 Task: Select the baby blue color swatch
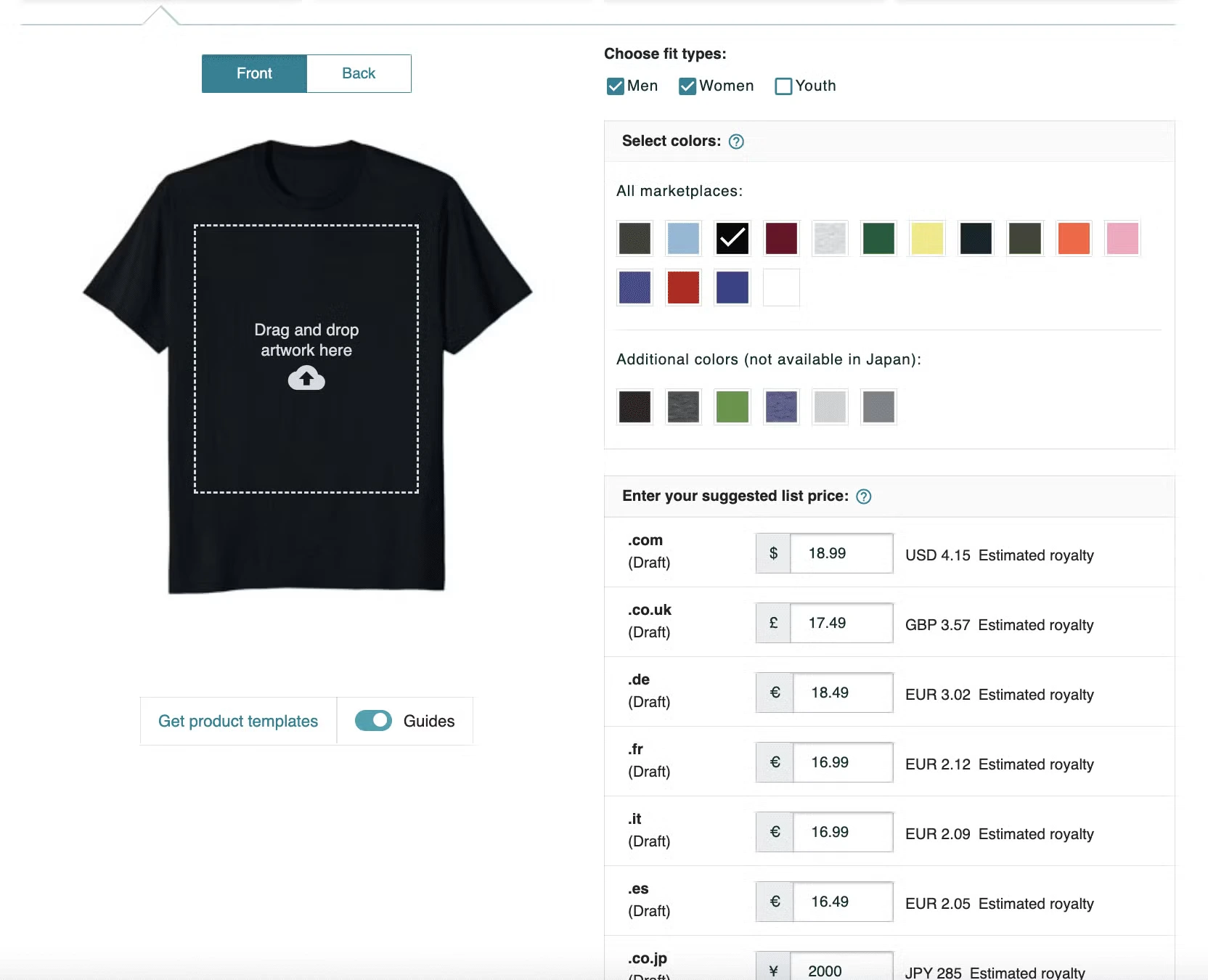point(683,238)
